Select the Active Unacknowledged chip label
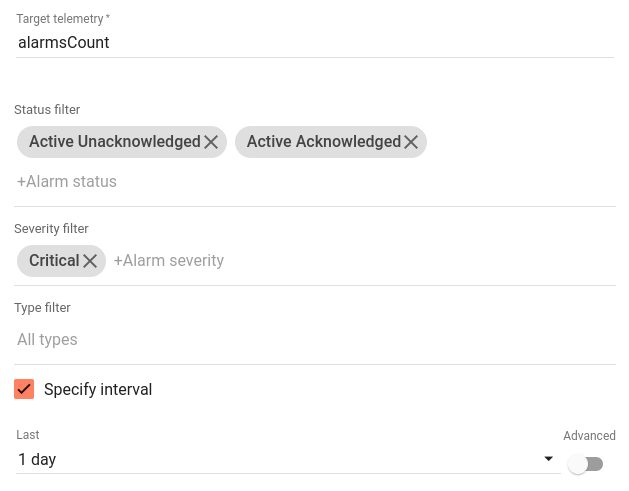 (x=114, y=142)
